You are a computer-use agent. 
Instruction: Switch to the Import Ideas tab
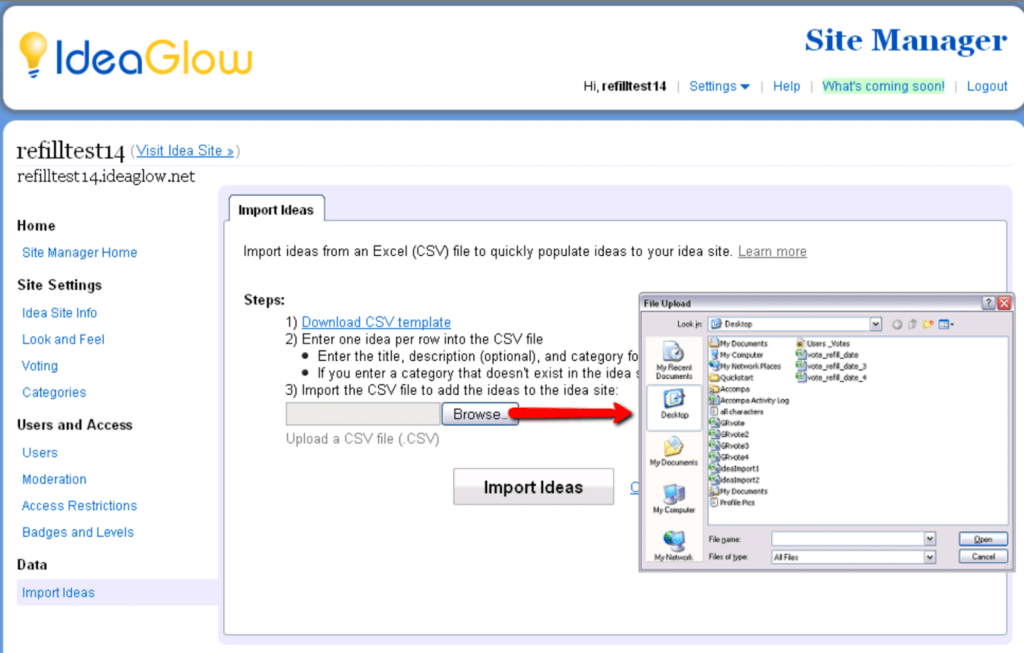pyautogui.click(x=276, y=210)
